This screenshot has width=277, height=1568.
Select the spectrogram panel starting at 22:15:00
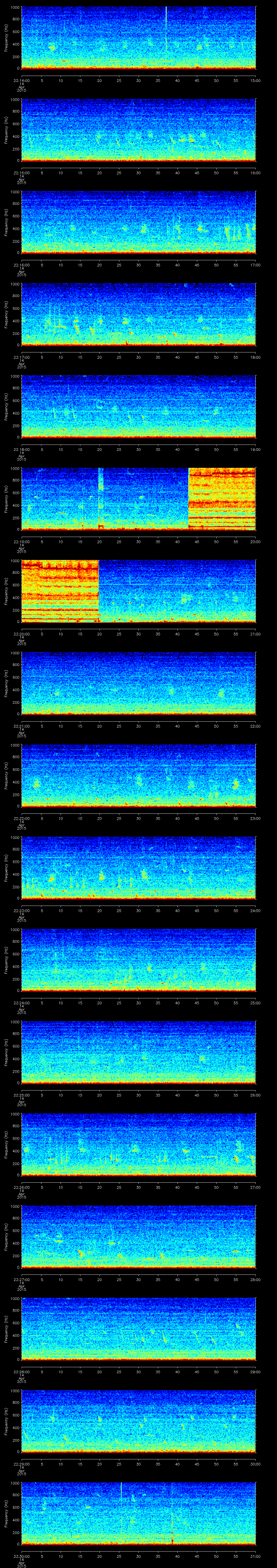coord(138,130)
